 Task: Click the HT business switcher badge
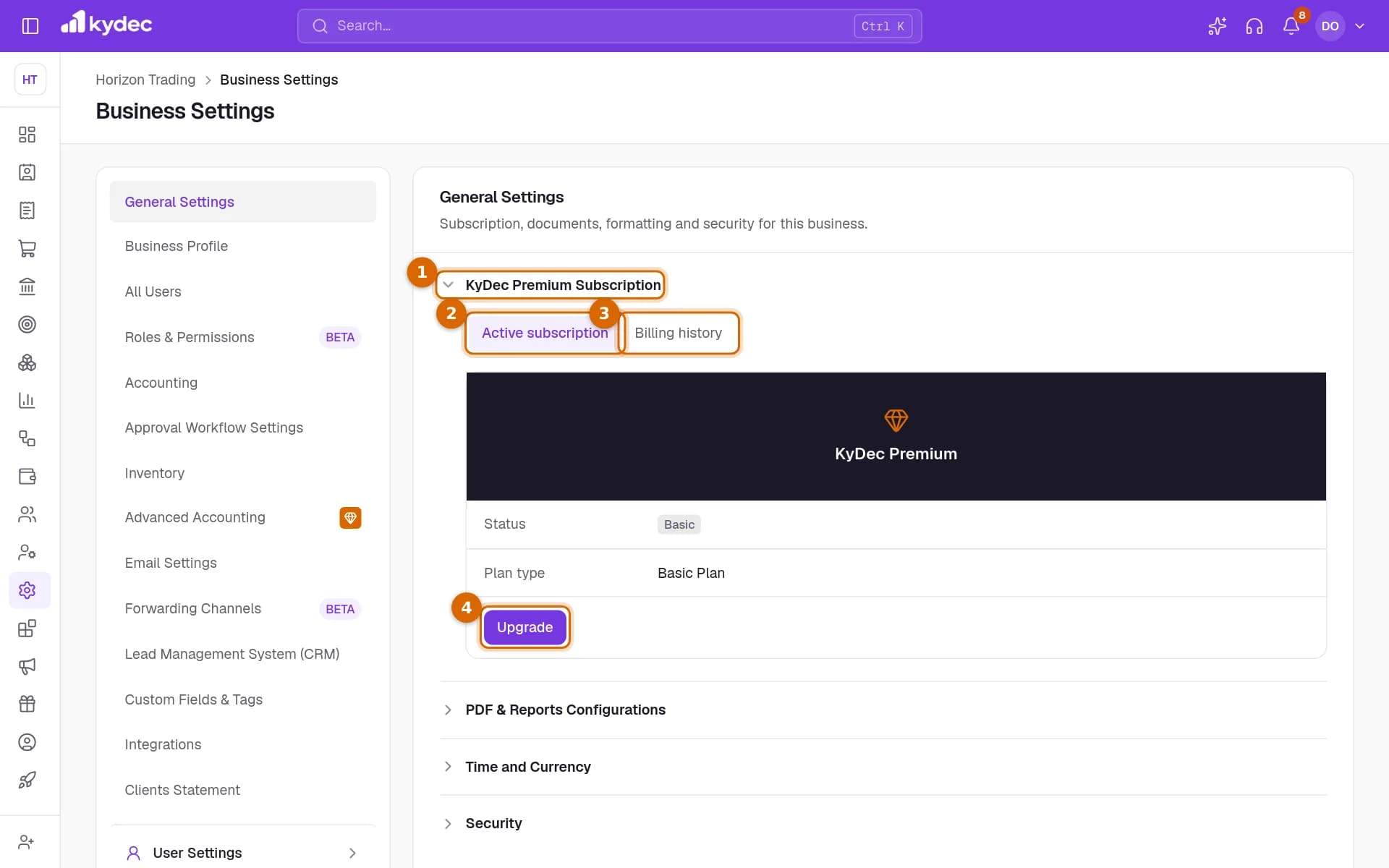tap(30, 80)
